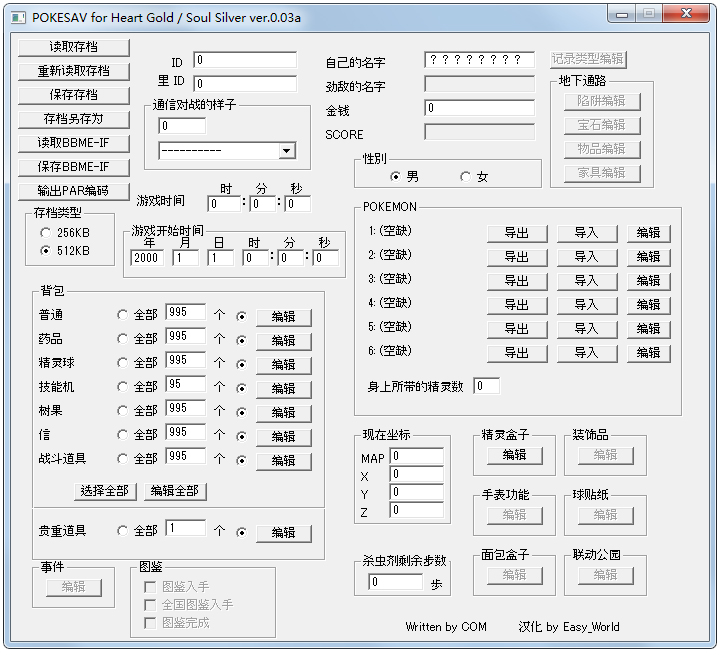Click 编辑 button for 技能机 row

click(283, 388)
